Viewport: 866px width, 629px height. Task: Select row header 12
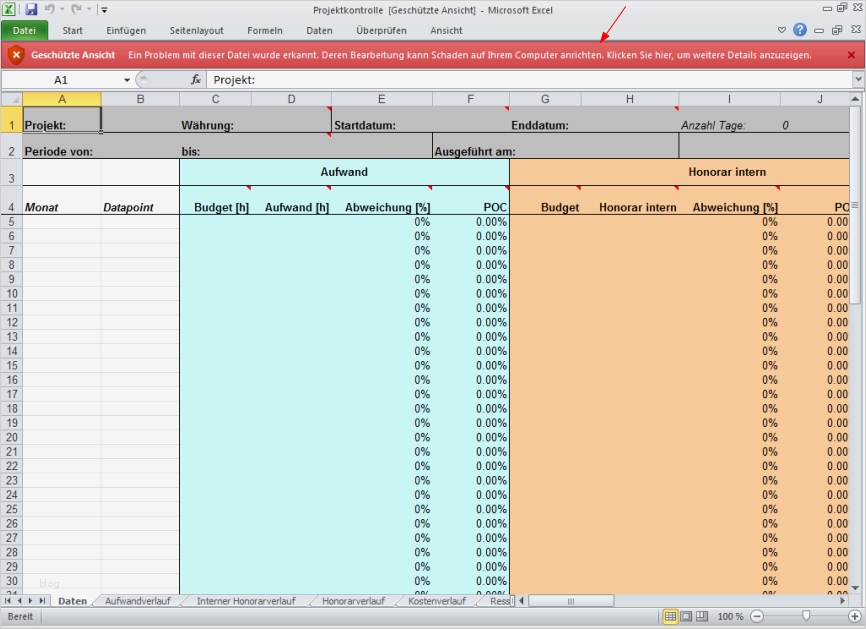pyautogui.click(x=12, y=322)
